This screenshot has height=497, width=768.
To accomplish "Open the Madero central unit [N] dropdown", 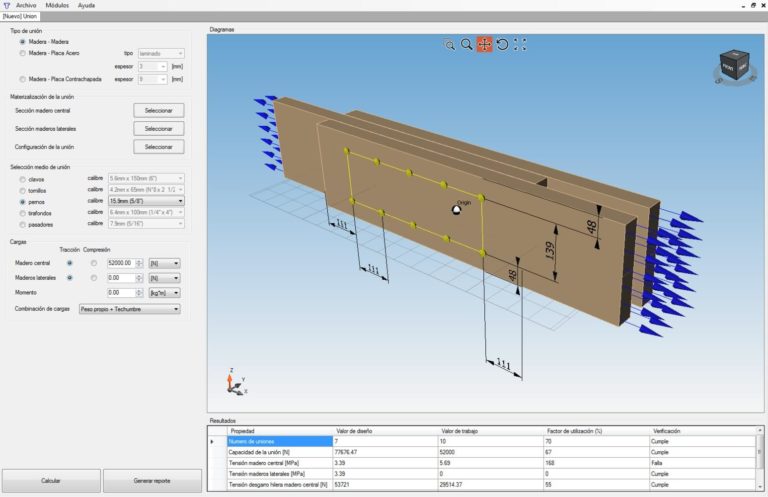I will (x=164, y=263).
